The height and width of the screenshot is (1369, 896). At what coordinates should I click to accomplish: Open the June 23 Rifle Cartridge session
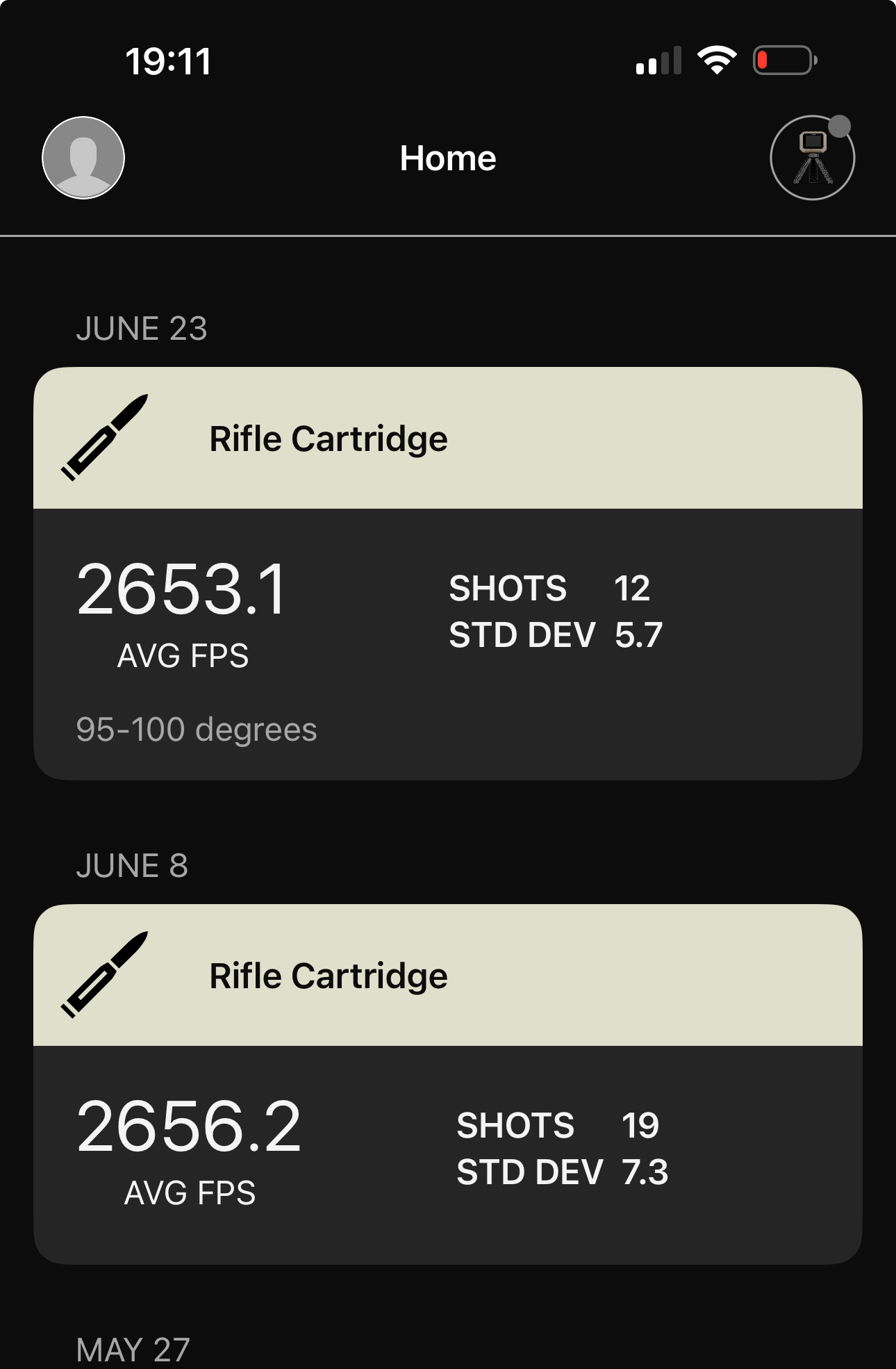tap(329, 439)
